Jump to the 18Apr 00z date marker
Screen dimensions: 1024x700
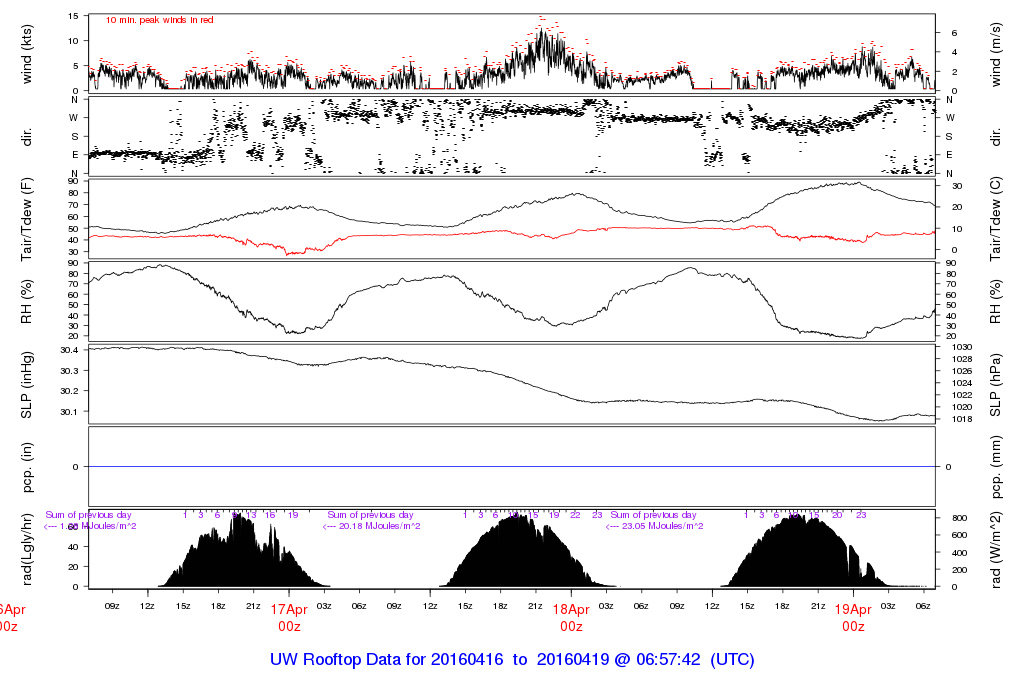pos(571,616)
